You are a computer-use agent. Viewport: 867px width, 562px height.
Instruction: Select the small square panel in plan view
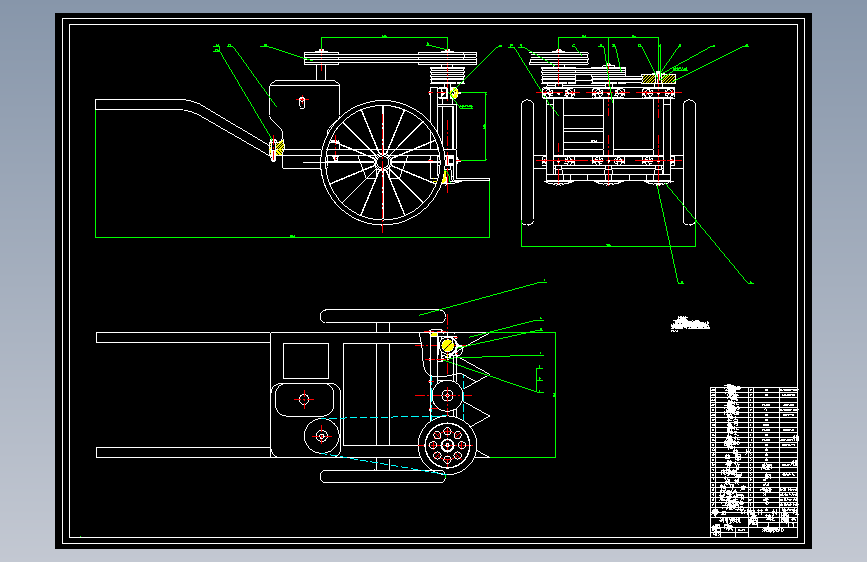pyautogui.click(x=306, y=361)
